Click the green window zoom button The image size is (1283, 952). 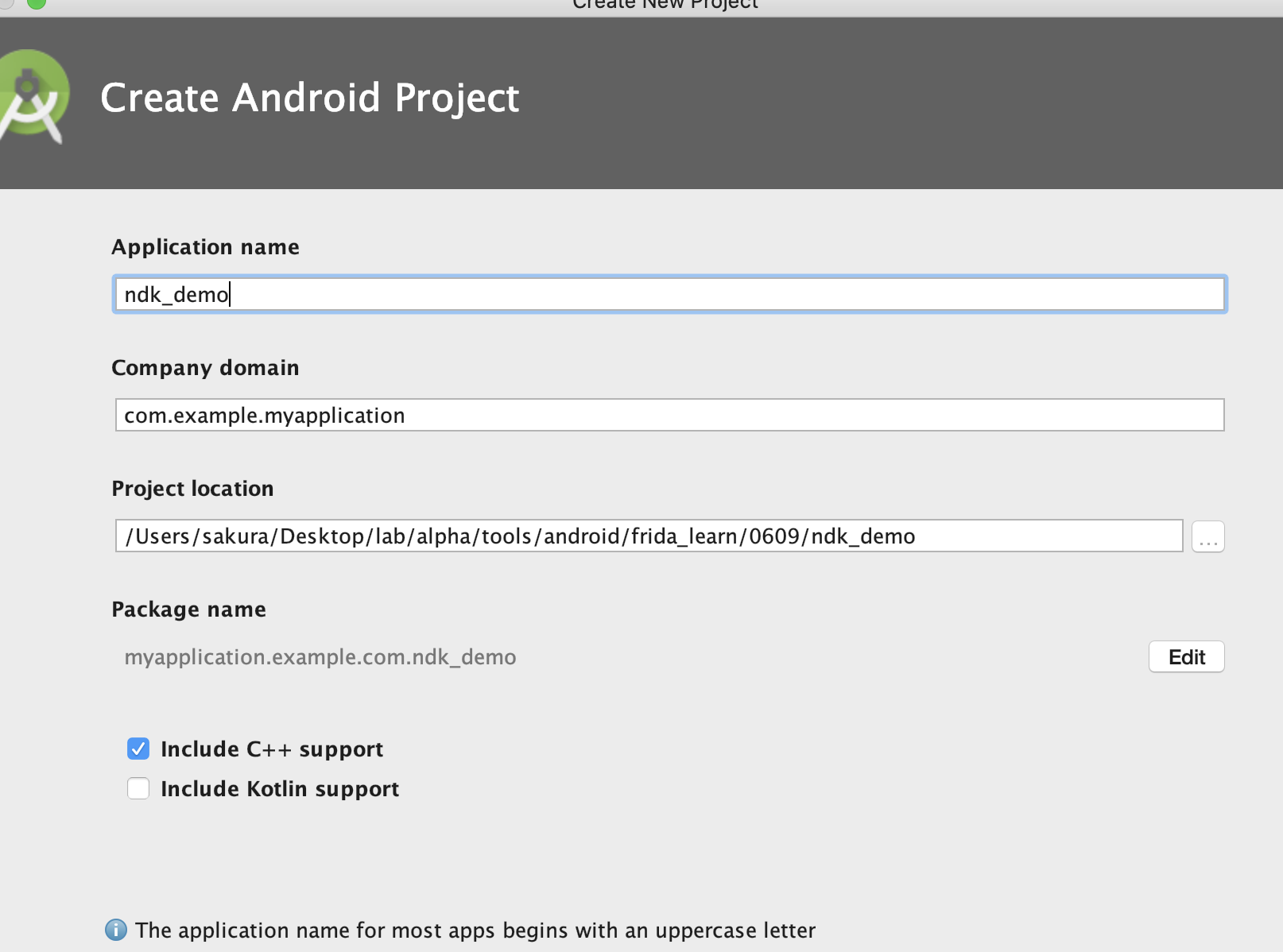coord(37,3)
